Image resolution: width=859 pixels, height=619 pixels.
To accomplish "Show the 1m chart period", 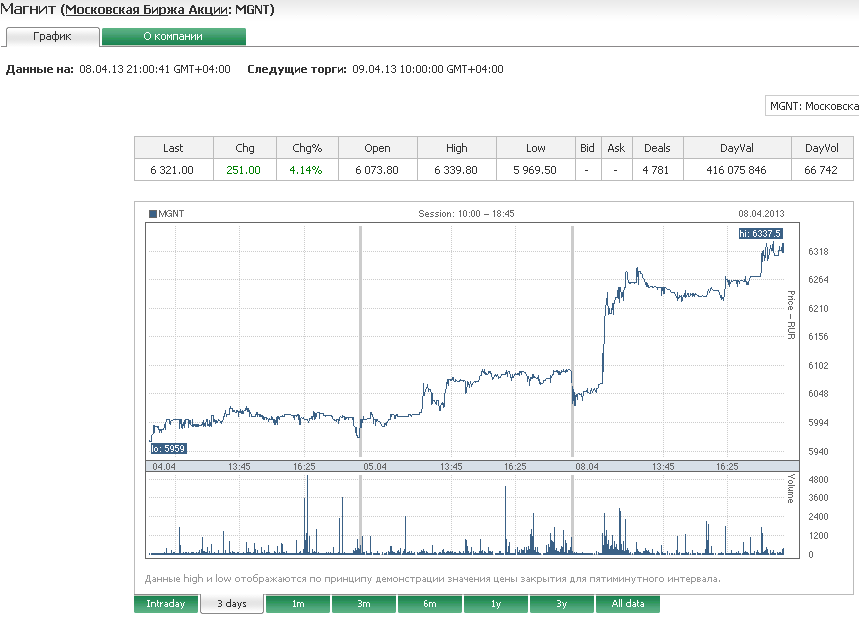I will click(x=298, y=604).
